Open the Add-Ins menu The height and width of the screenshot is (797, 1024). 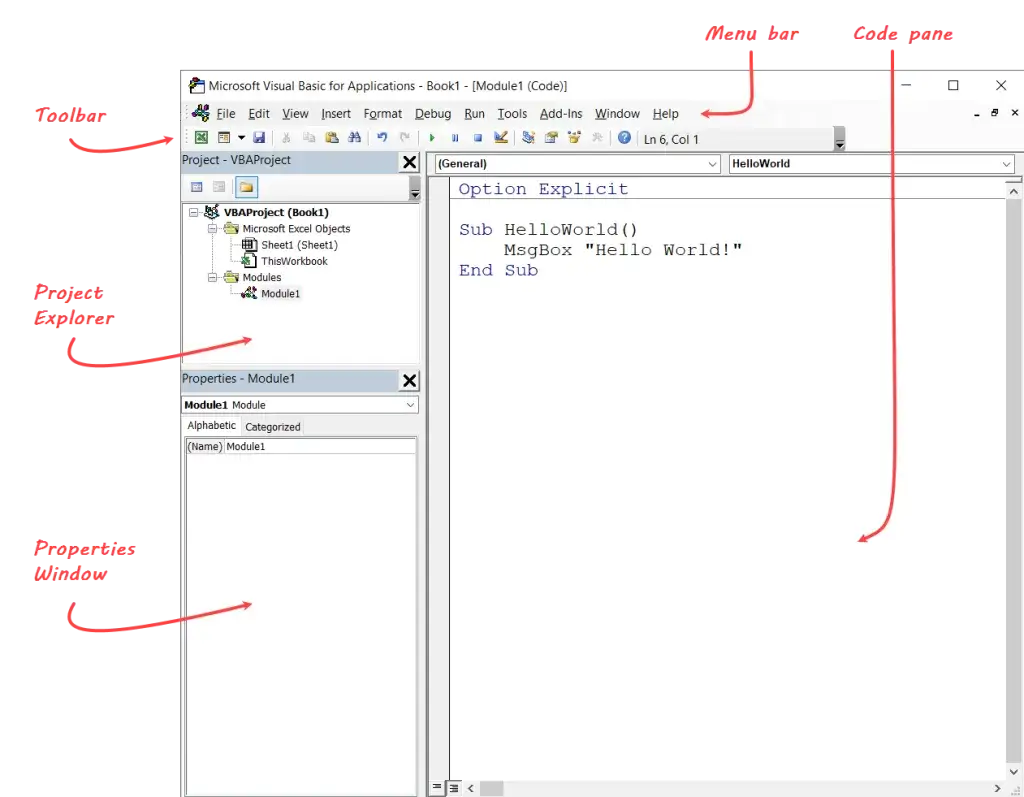coord(560,113)
